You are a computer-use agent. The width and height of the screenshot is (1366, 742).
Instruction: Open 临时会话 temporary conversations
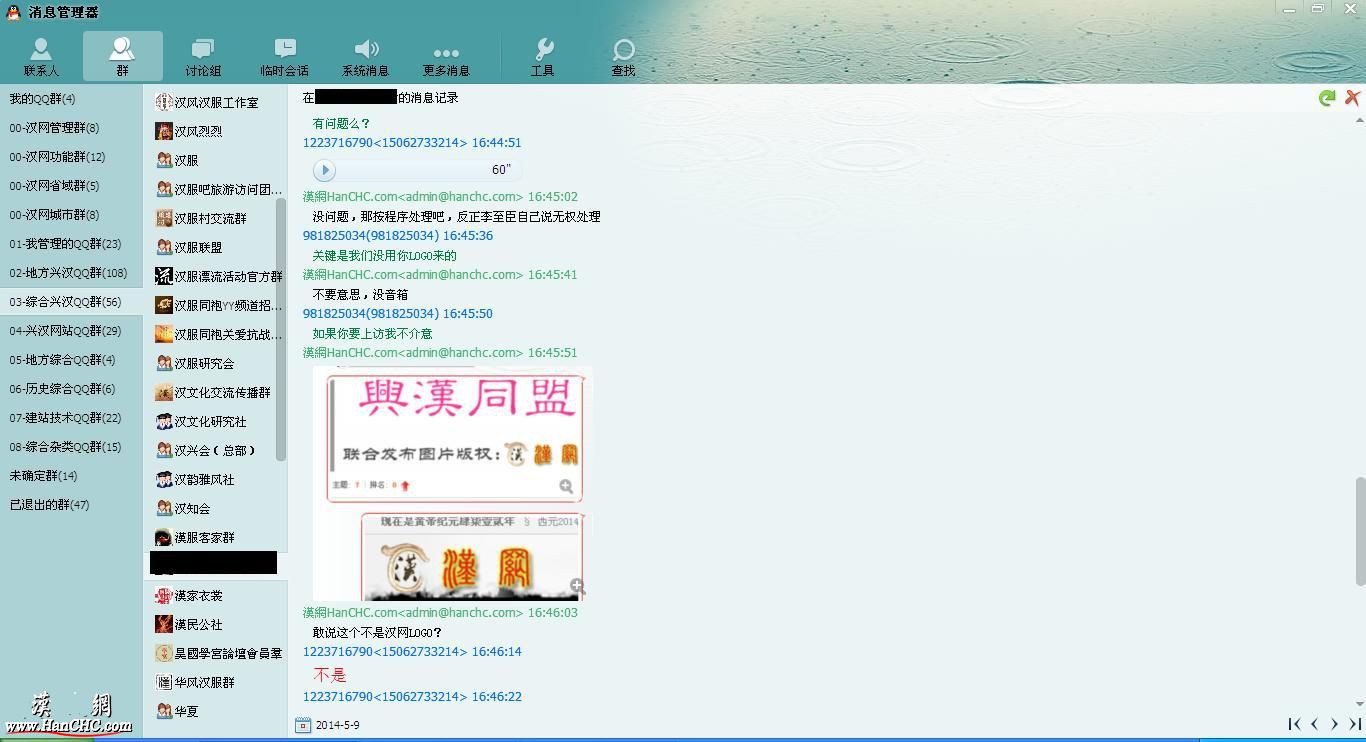(x=284, y=57)
